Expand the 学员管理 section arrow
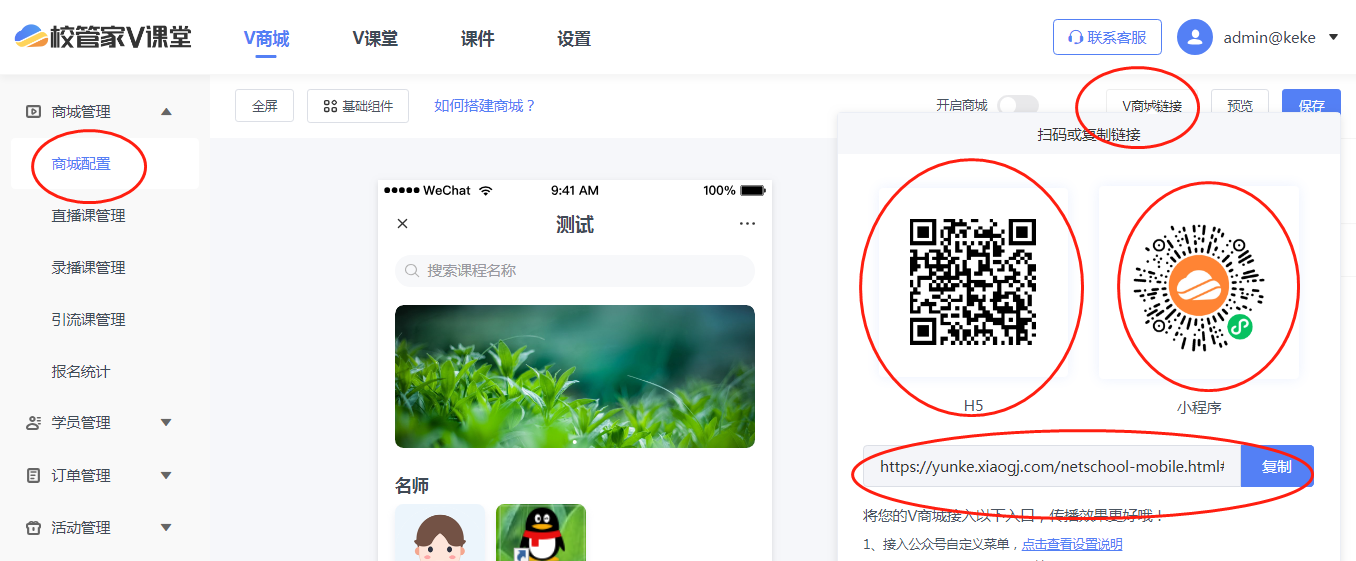The image size is (1356, 561). (167, 423)
